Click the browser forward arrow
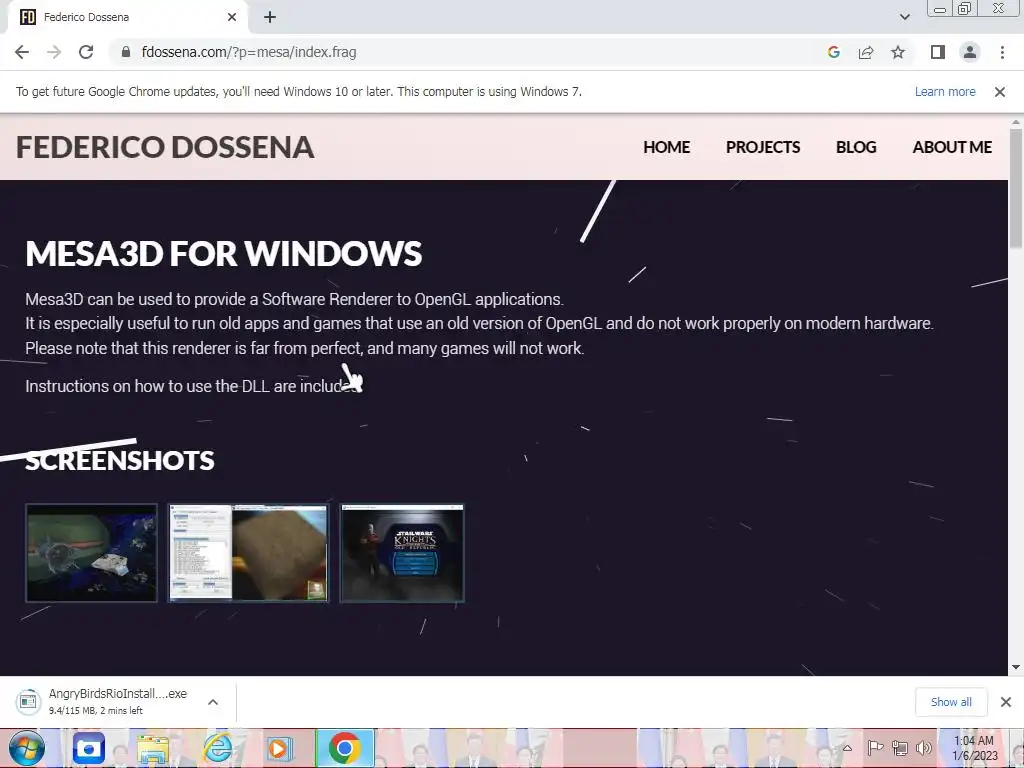This screenshot has height=768, width=1024. click(54, 52)
